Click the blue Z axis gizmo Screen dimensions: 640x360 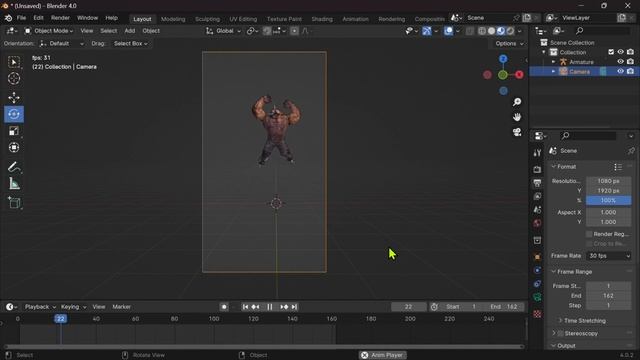(503, 59)
